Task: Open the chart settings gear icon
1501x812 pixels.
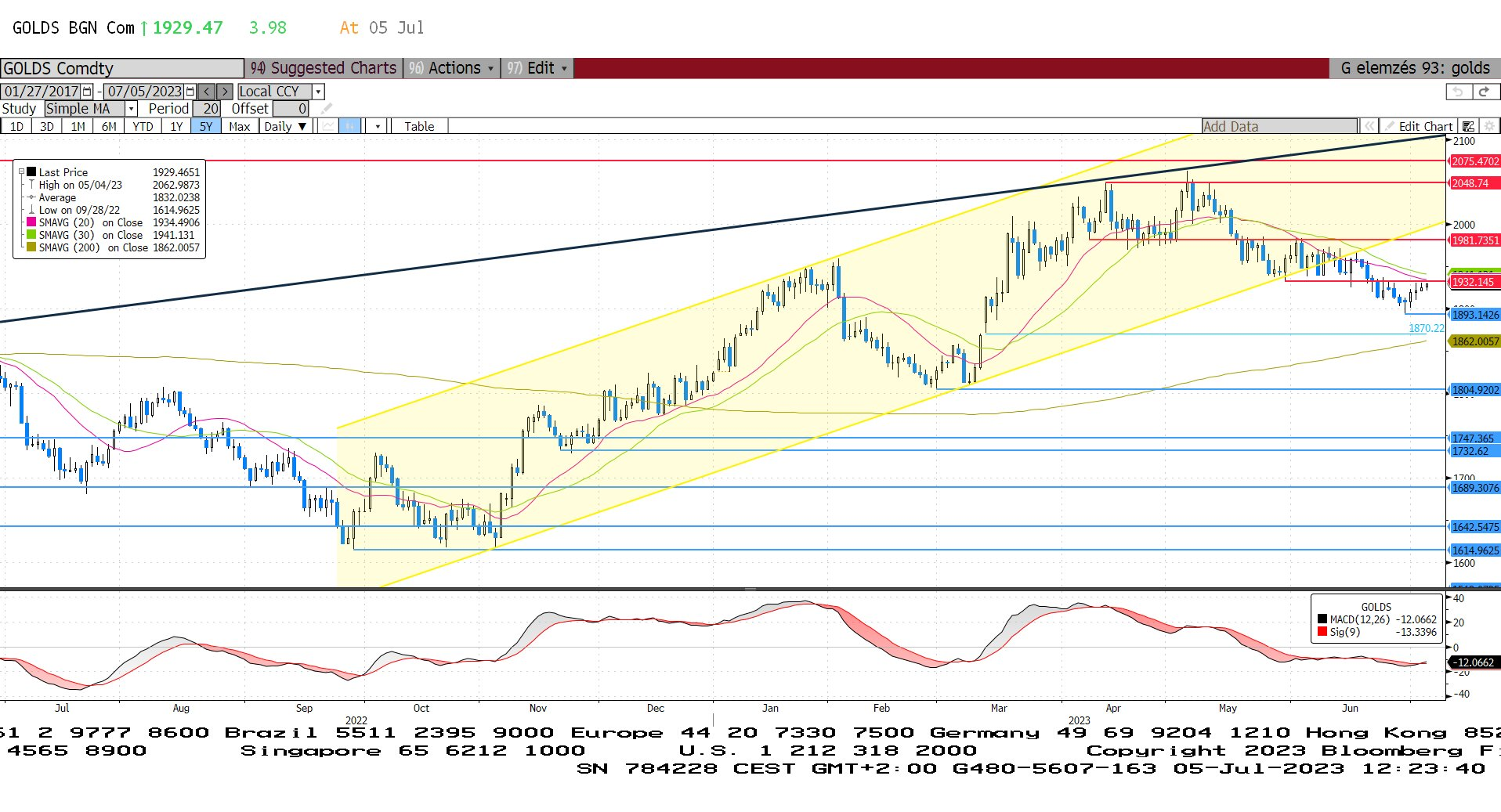Action: pyautogui.click(x=1489, y=126)
